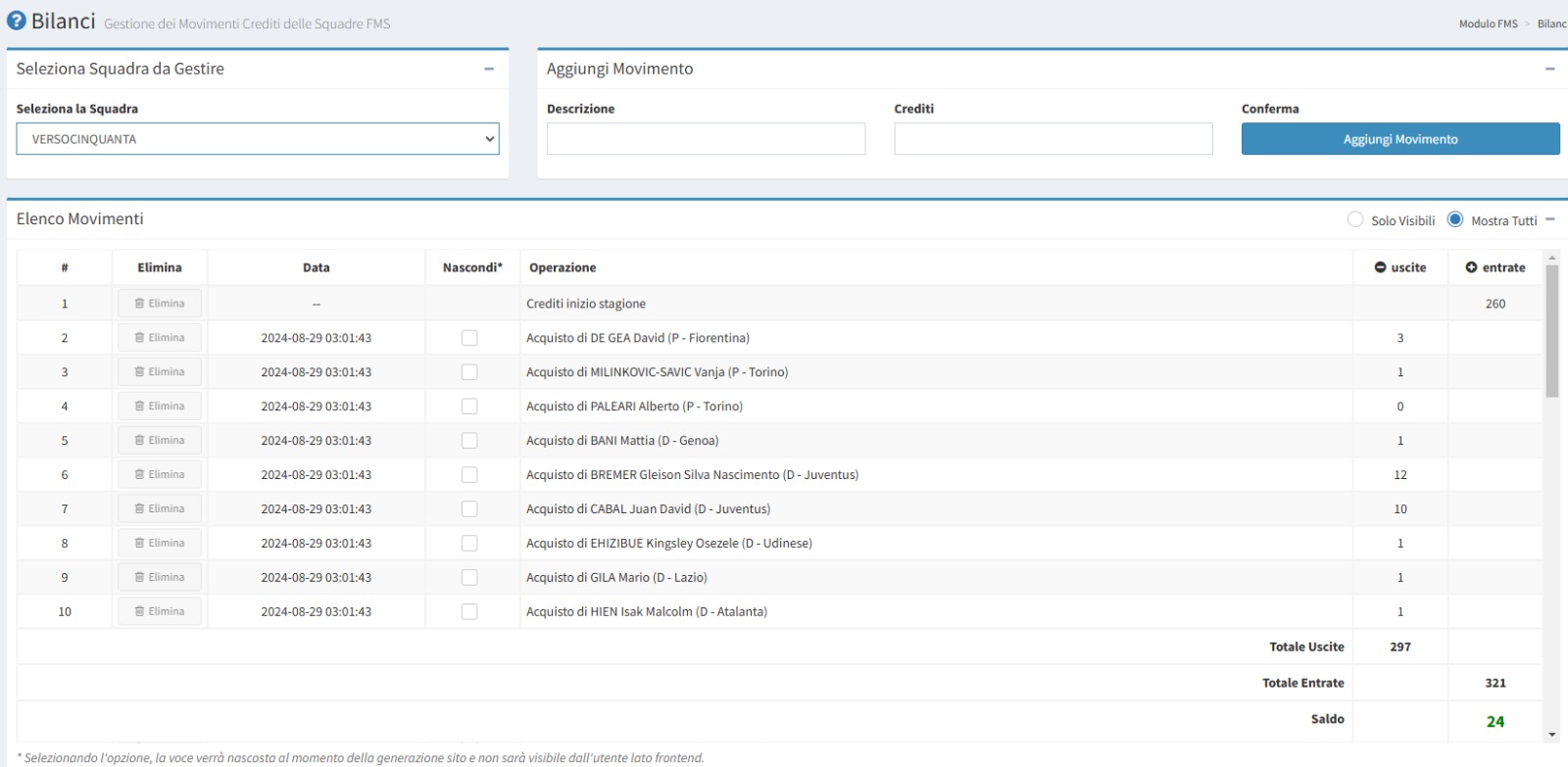The height and width of the screenshot is (767, 1568).
Task: Toggle hide checkbox for GILA Mario
Action: click(x=469, y=578)
